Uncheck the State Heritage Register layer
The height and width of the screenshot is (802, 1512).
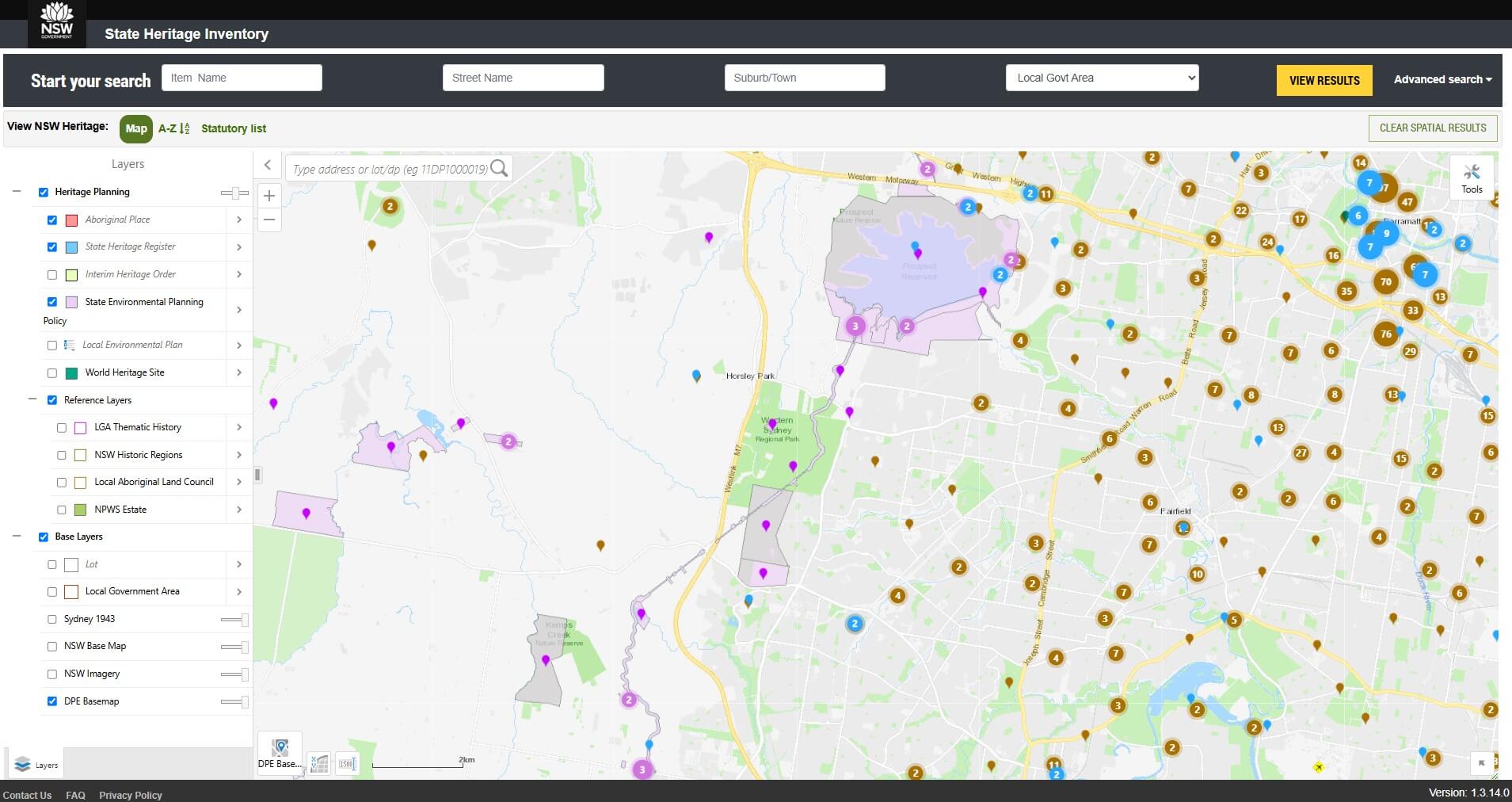pyautogui.click(x=52, y=246)
